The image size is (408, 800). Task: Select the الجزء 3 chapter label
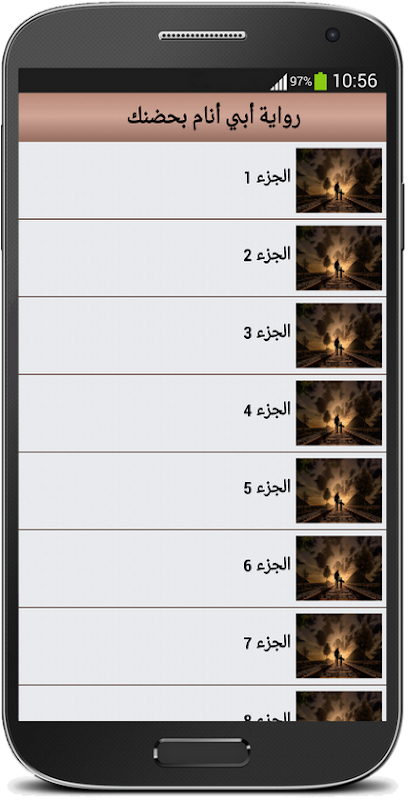tap(267, 333)
